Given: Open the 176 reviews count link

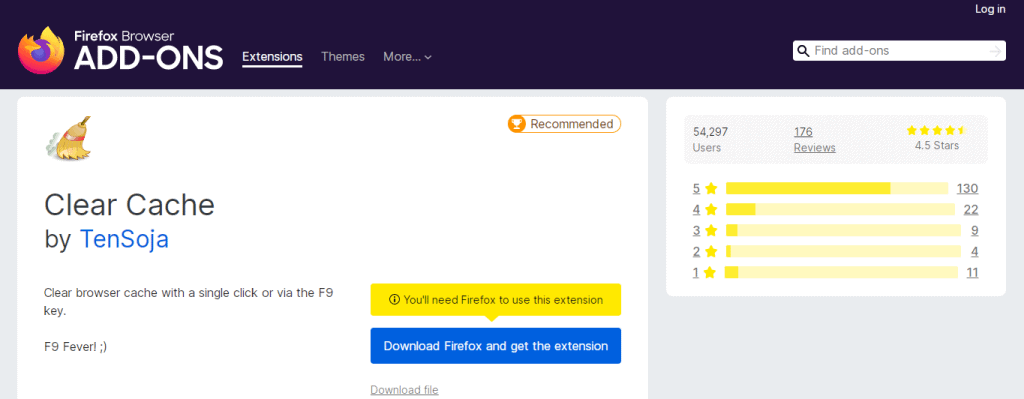Looking at the screenshot, I should 803,132.
